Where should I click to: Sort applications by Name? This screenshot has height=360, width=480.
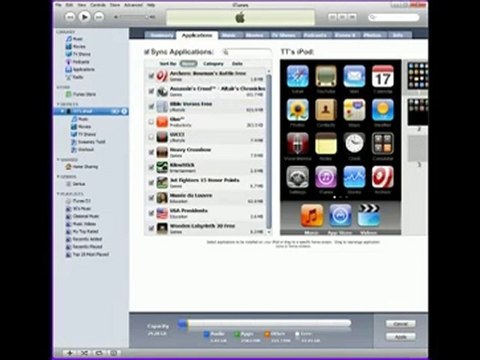pos(188,64)
